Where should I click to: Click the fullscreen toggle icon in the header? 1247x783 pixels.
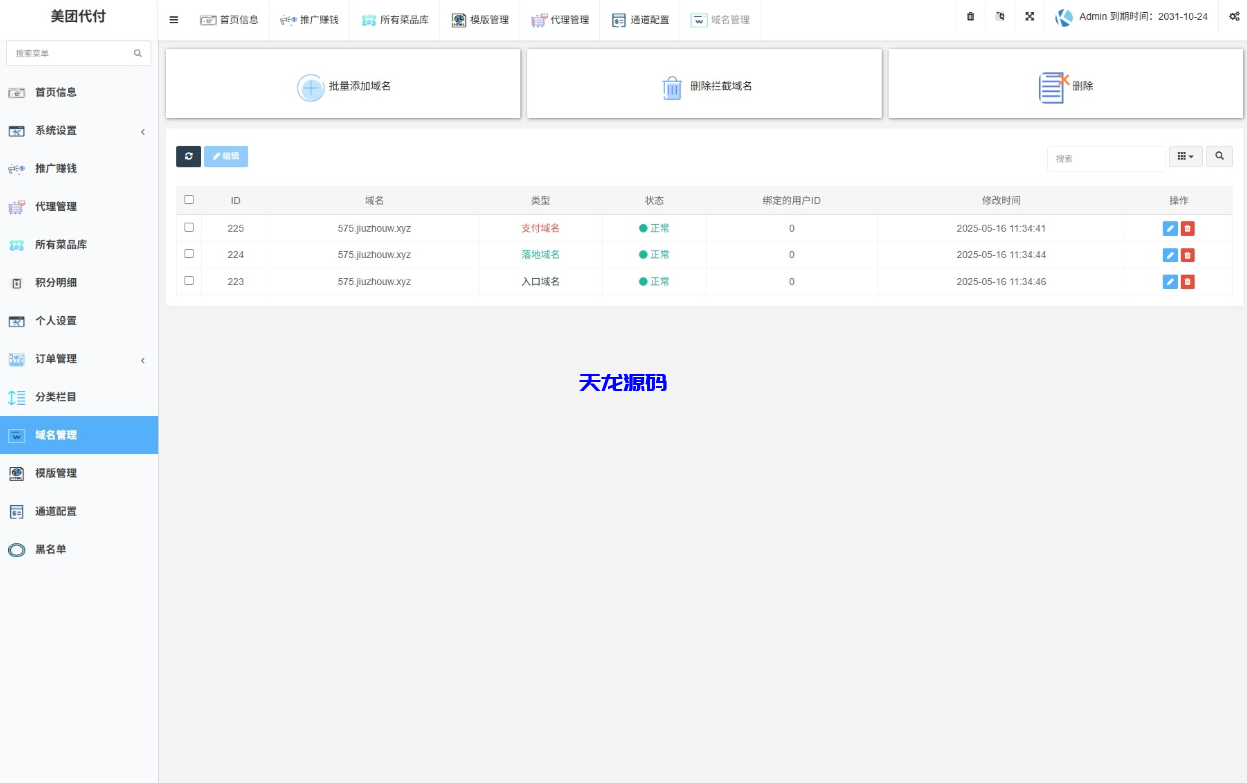click(x=1030, y=18)
